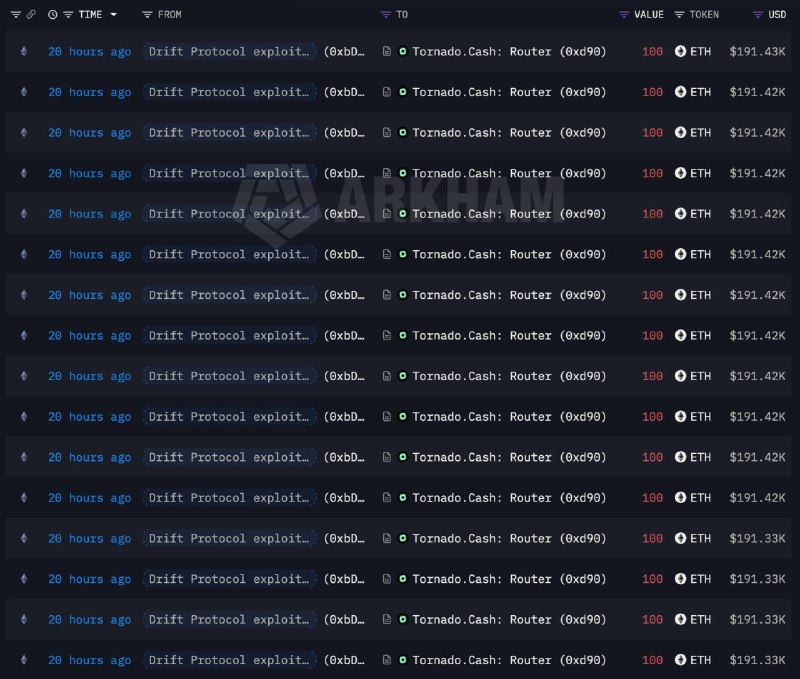This screenshot has width=800, height=679.
Task: Click the chain link icon in header
Action: [31, 15]
